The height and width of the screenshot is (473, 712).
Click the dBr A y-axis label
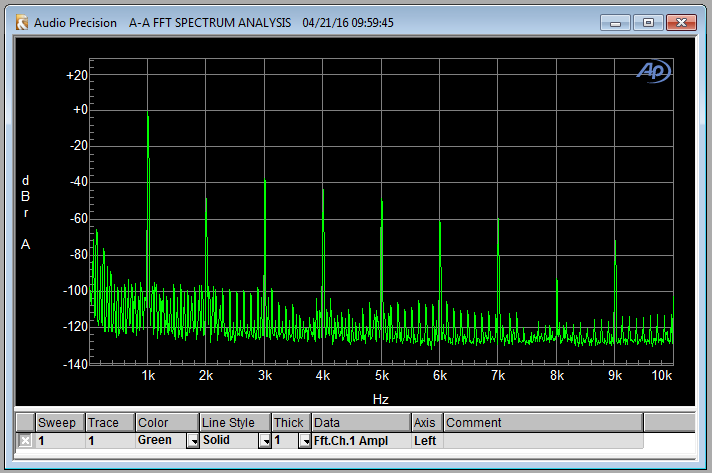(25, 212)
